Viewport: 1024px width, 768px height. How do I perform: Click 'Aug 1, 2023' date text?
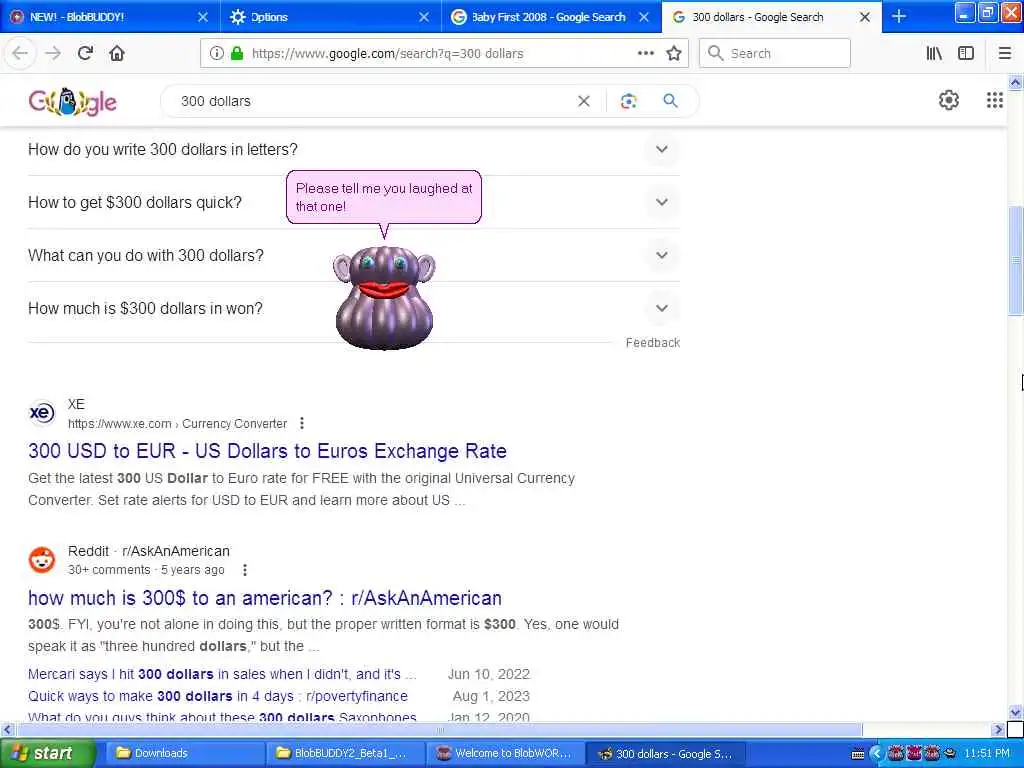coord(491,696)
